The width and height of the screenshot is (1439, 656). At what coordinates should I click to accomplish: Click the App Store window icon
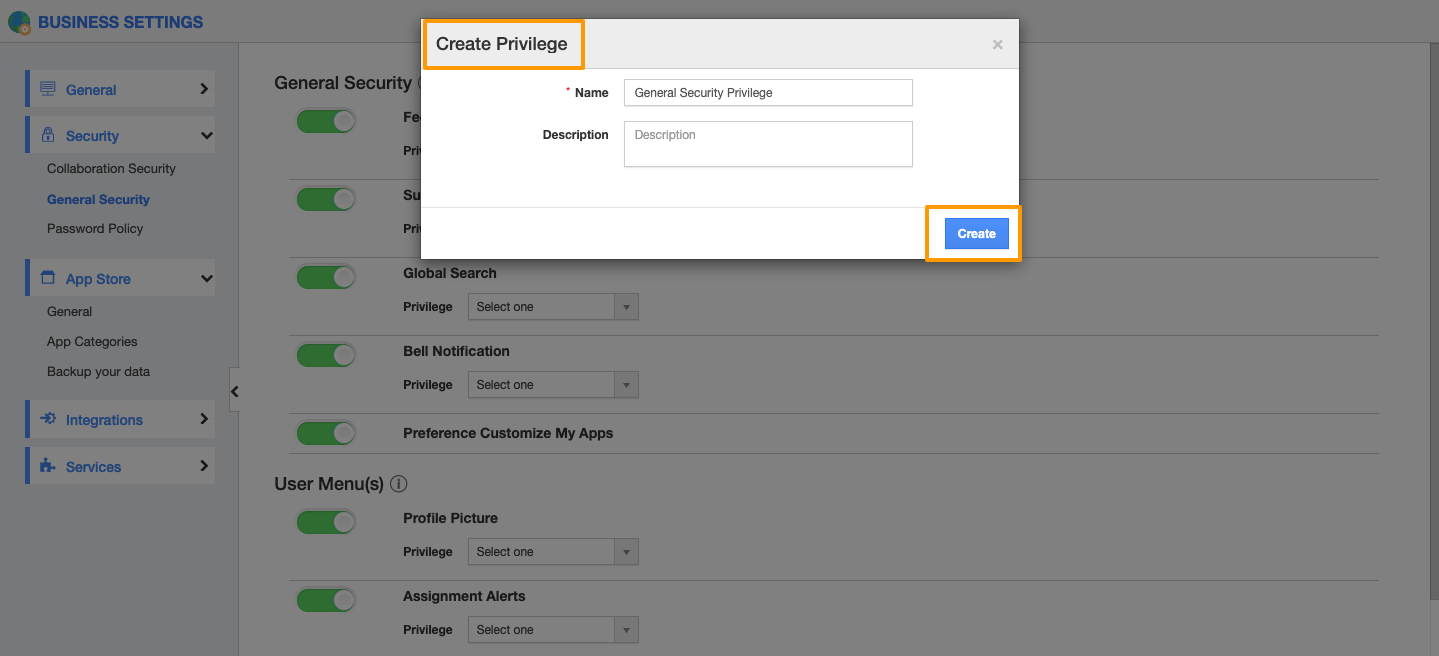(x=48, y=278)
